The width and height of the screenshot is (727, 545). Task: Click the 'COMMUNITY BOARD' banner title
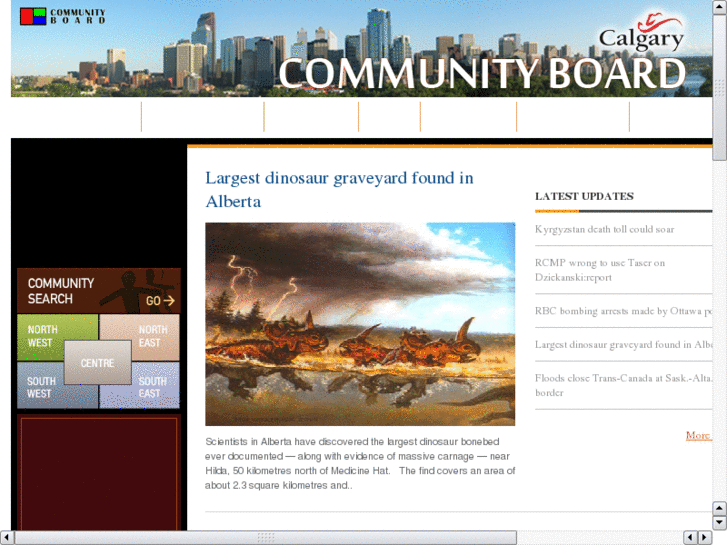[482, 73]
